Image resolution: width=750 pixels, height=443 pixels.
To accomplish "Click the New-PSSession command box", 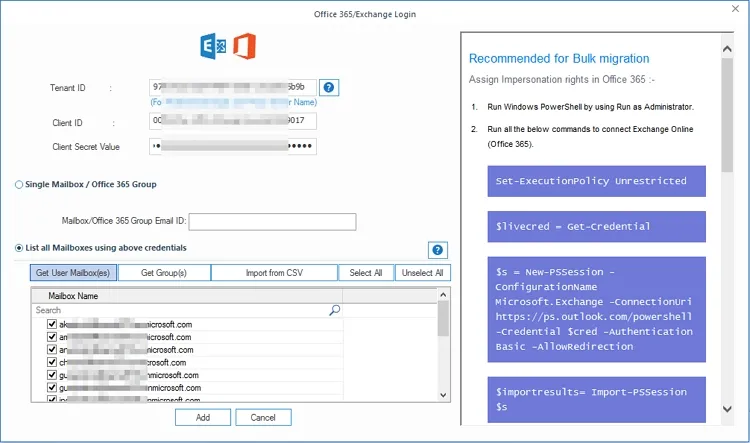I will coord(596,310).
